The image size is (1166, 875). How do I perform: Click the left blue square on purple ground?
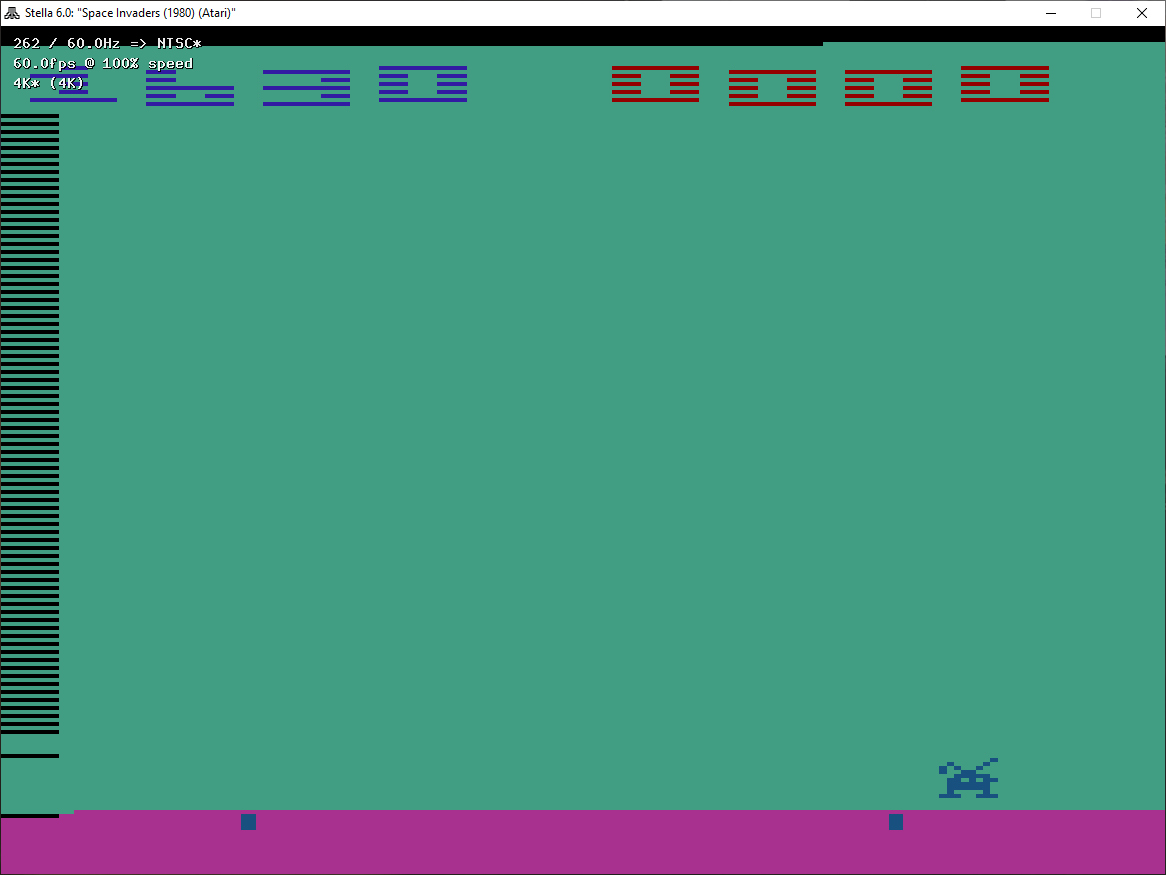coord(248,821)
